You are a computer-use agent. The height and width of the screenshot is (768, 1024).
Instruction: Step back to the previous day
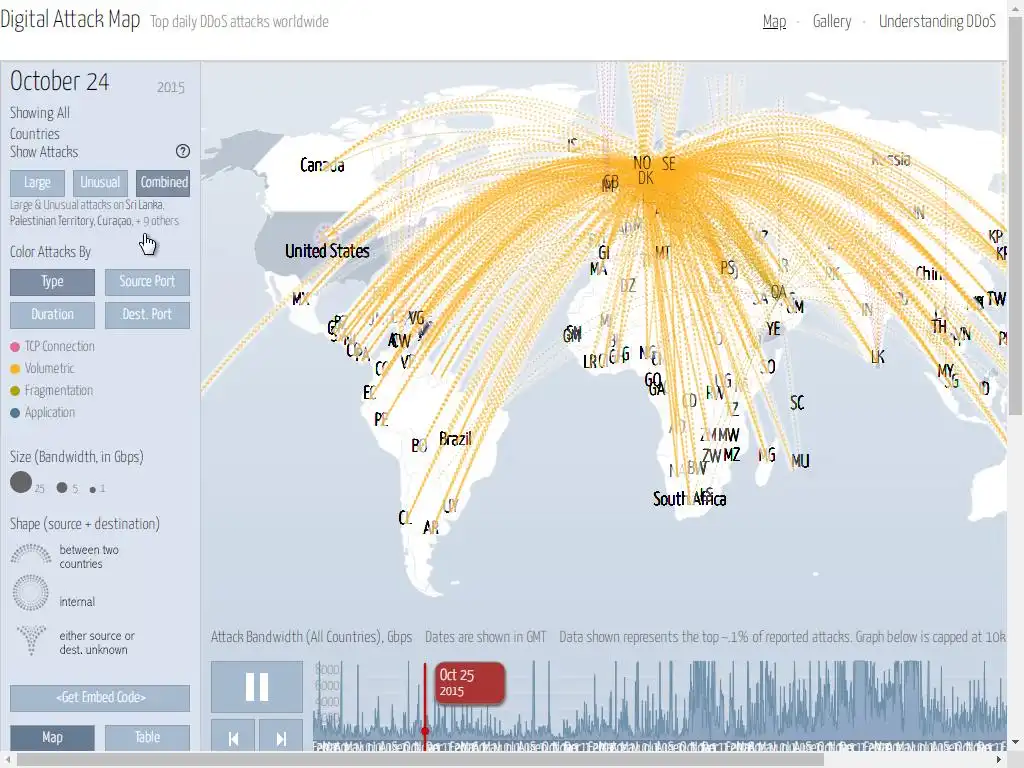(233, 738)
